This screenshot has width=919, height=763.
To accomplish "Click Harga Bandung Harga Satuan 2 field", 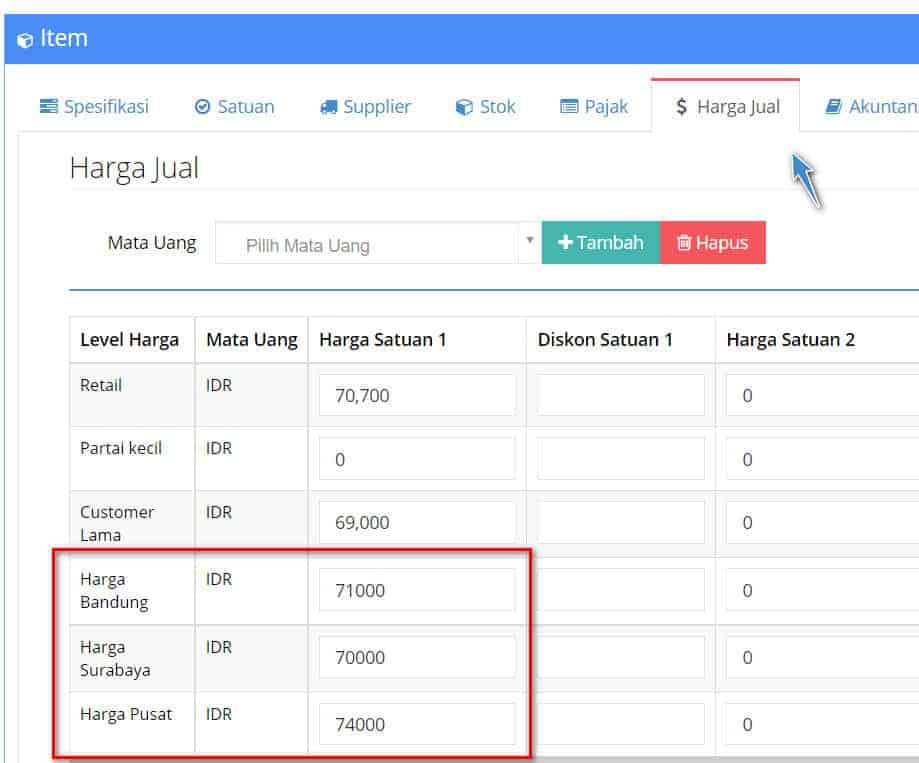I will tap(820, 590).
